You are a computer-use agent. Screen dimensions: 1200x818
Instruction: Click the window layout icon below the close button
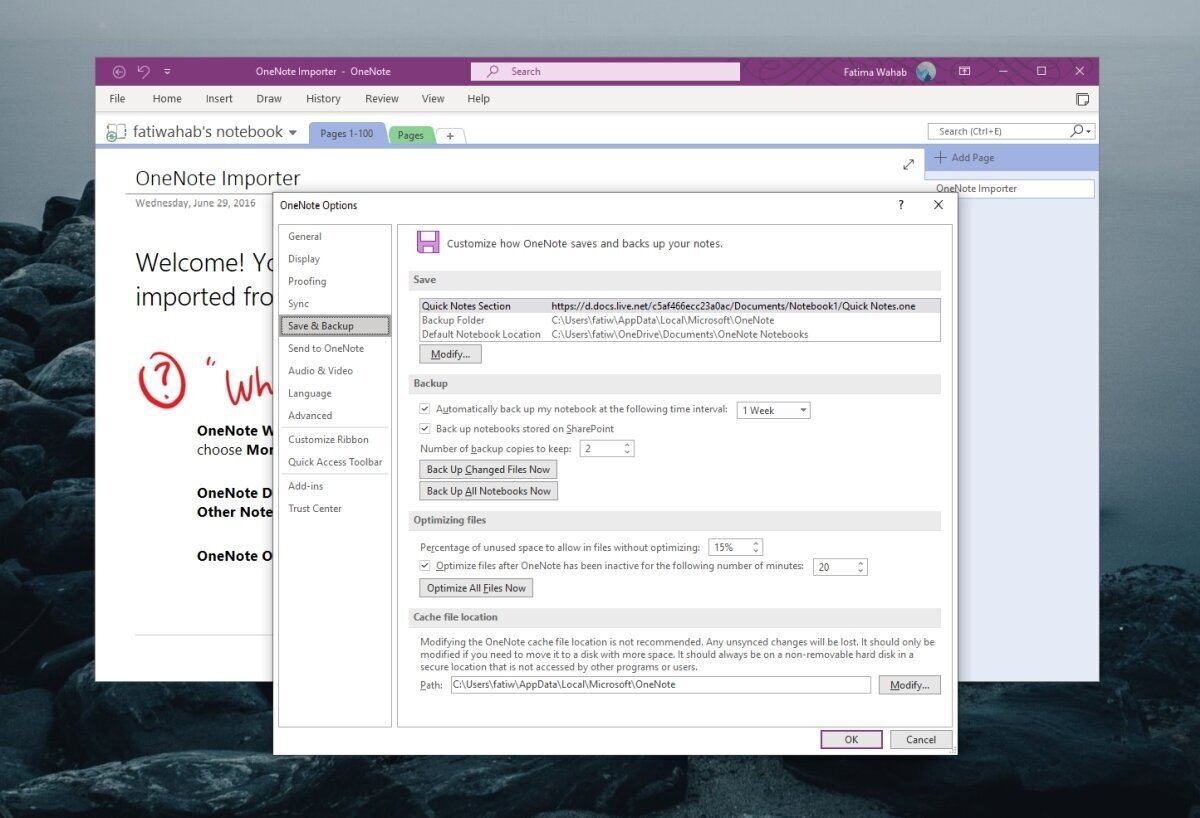(1083, 99)
